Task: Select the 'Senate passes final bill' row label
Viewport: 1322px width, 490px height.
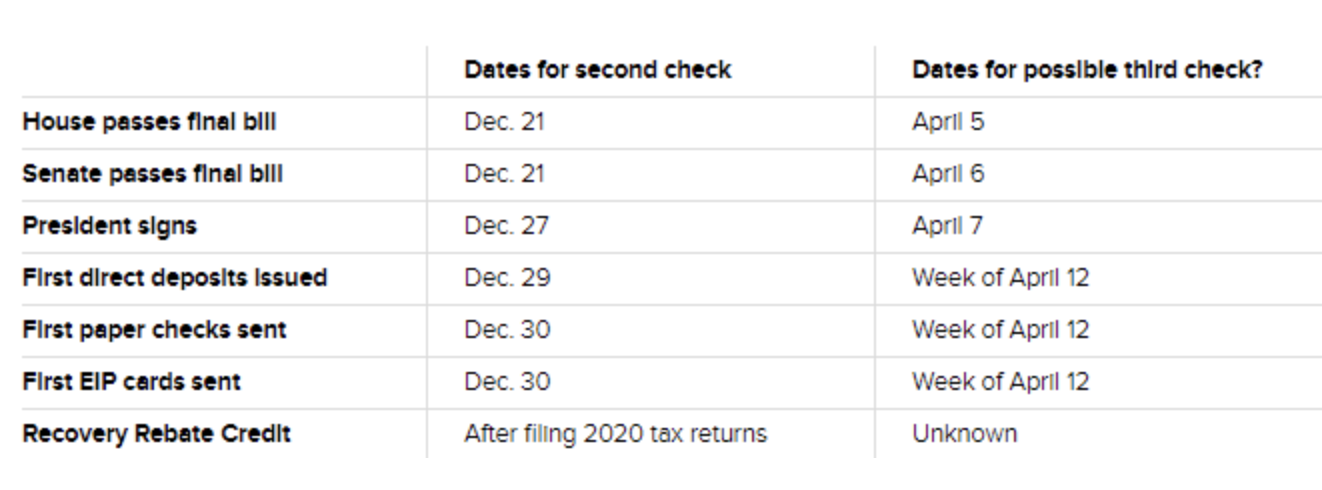Action: click(x=152, y=174)
